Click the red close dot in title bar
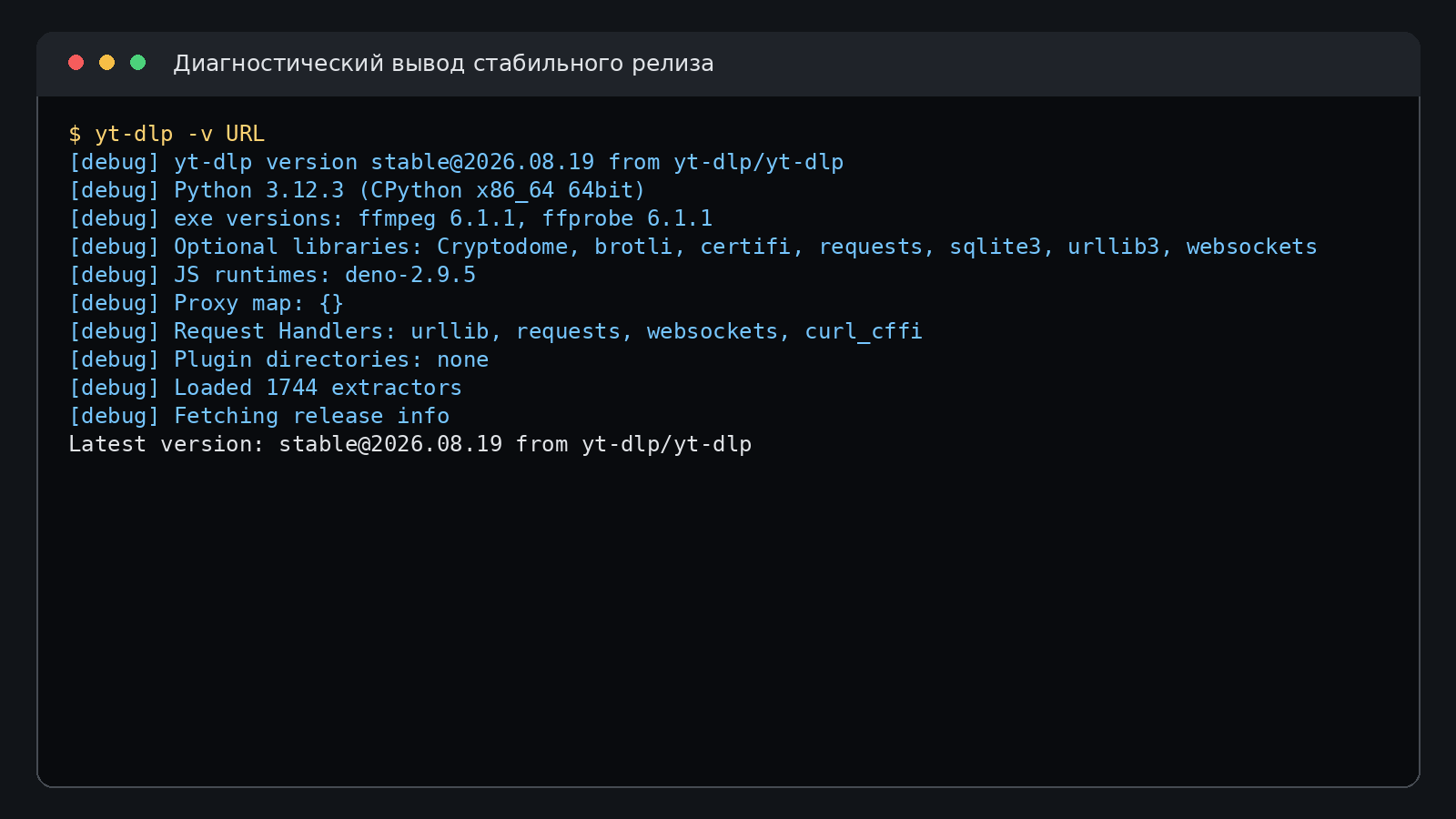Viewport: 1456px width, 819px height. [x=76, y=62]
